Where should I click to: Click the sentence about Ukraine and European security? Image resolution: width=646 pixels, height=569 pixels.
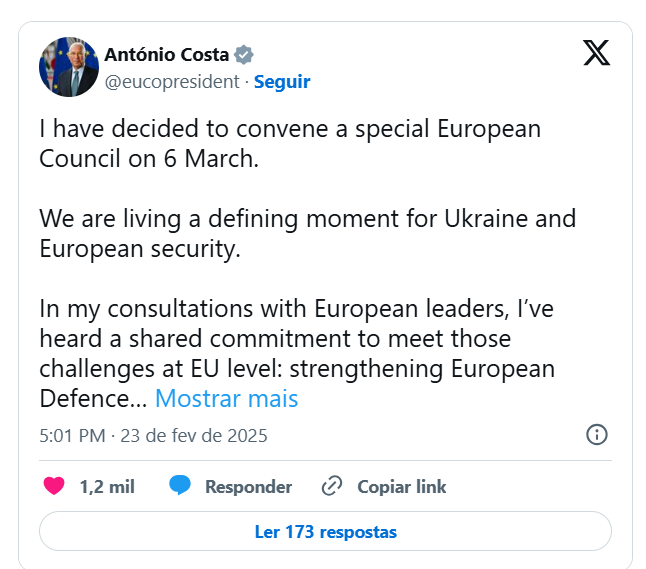tap(307, 233)
